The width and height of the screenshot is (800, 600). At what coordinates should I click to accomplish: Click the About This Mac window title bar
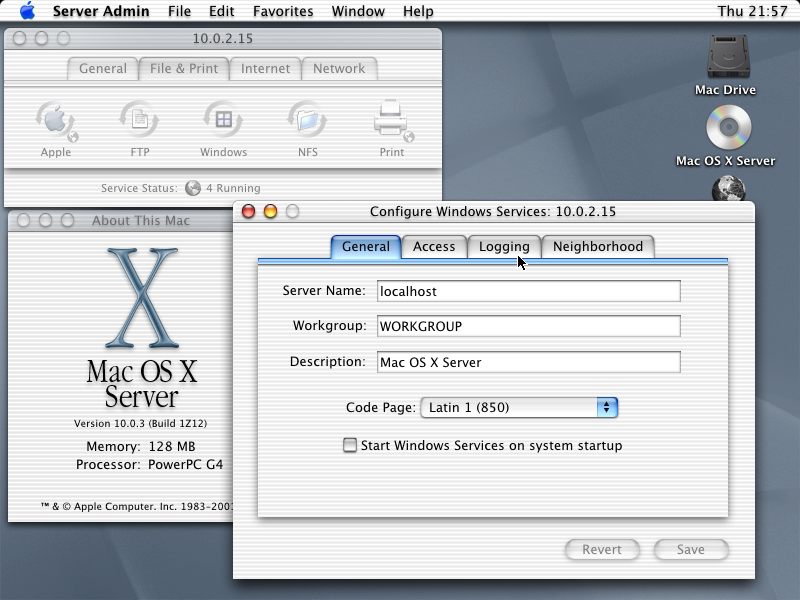120,220
